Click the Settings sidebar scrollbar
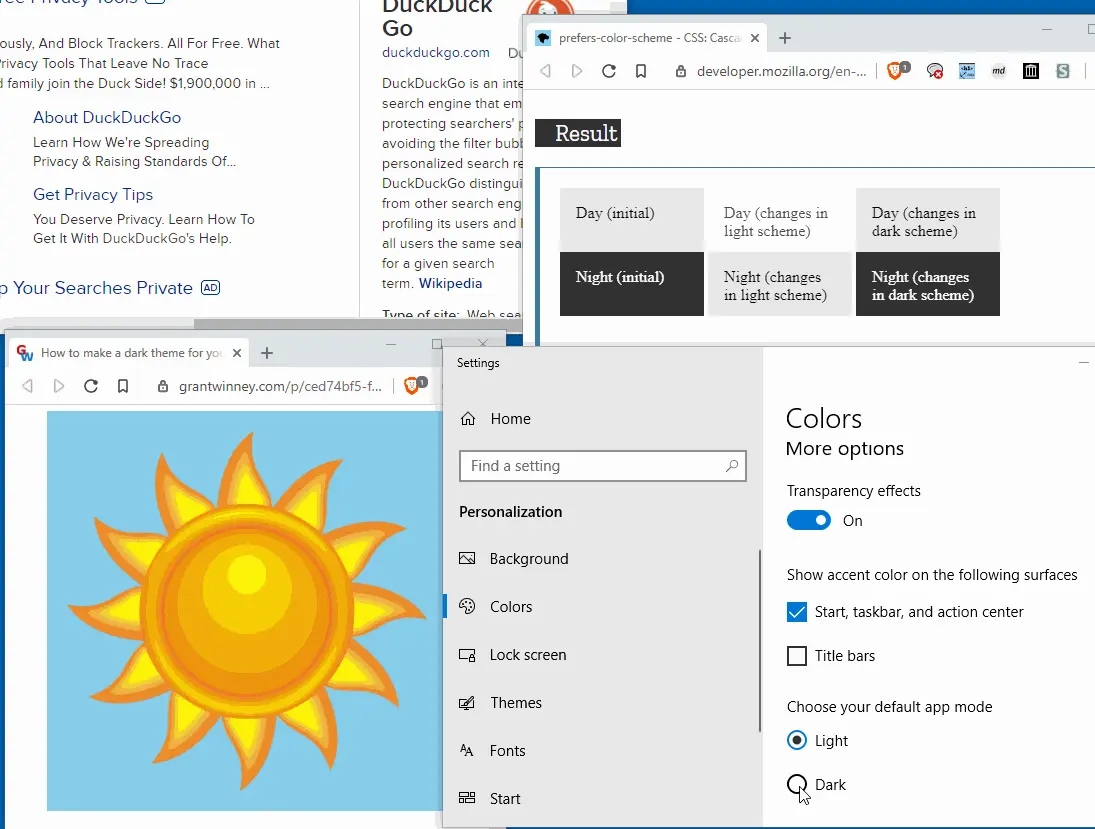 (759, 641)
